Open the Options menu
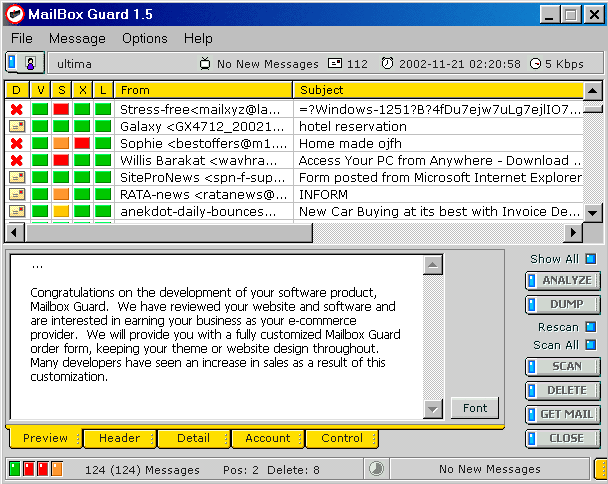Screen dimensions: 608x484 click(x=145, y=38)
